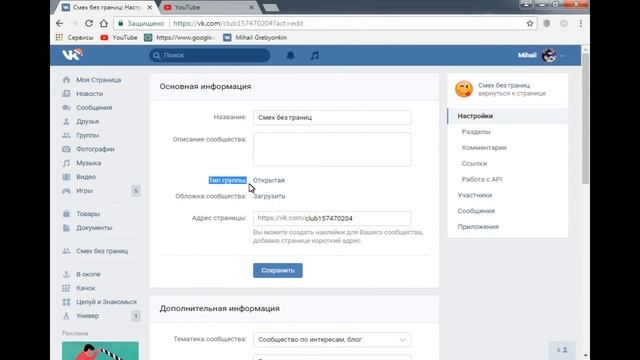Open the music note icon in the header
The height and width of the screenshot is (360, 640).
coord(314,55)
